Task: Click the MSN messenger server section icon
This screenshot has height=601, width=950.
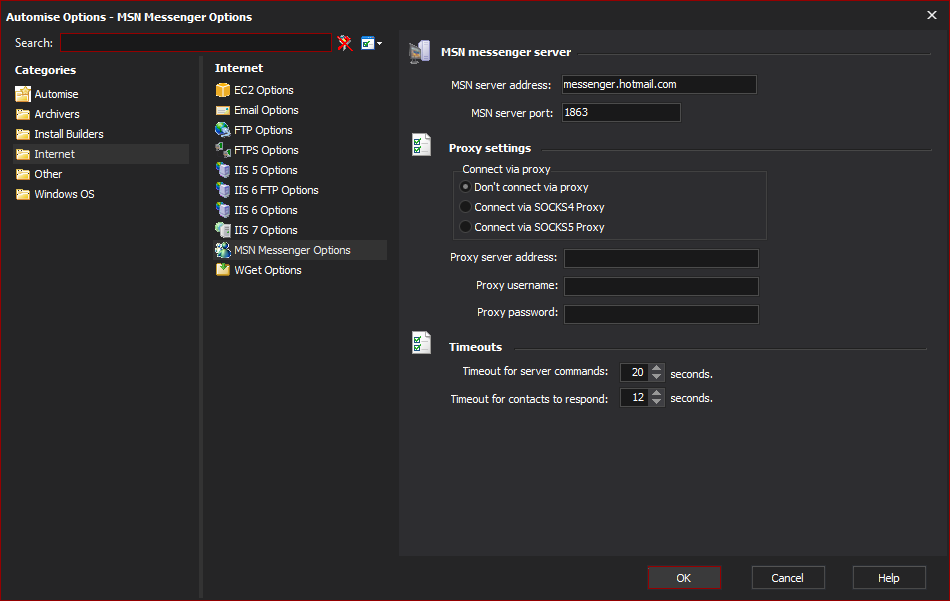Action: pyautogui.click(x=420, y=52)
